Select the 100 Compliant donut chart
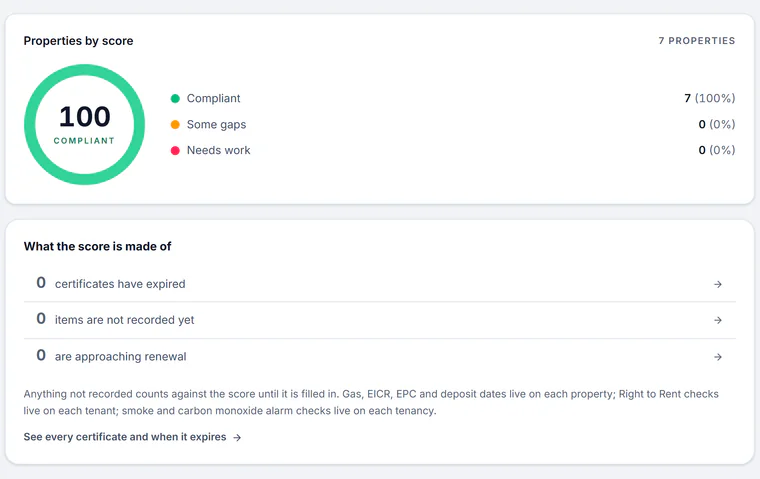760x479 pixels. (84, 125)
